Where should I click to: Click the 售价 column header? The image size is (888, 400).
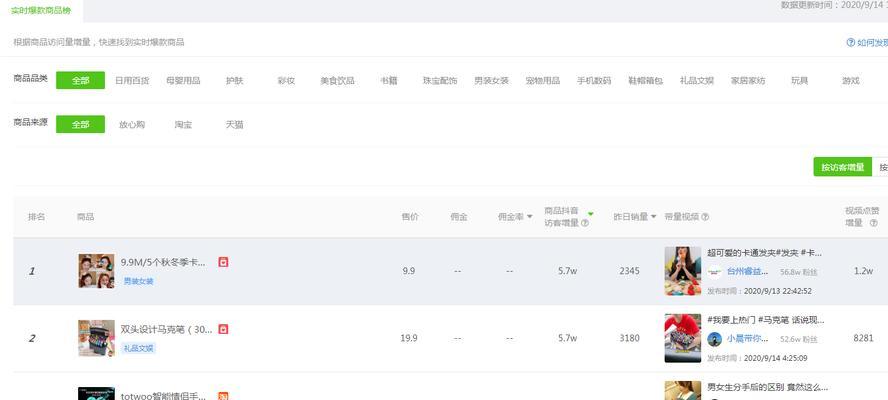(410, 216)
